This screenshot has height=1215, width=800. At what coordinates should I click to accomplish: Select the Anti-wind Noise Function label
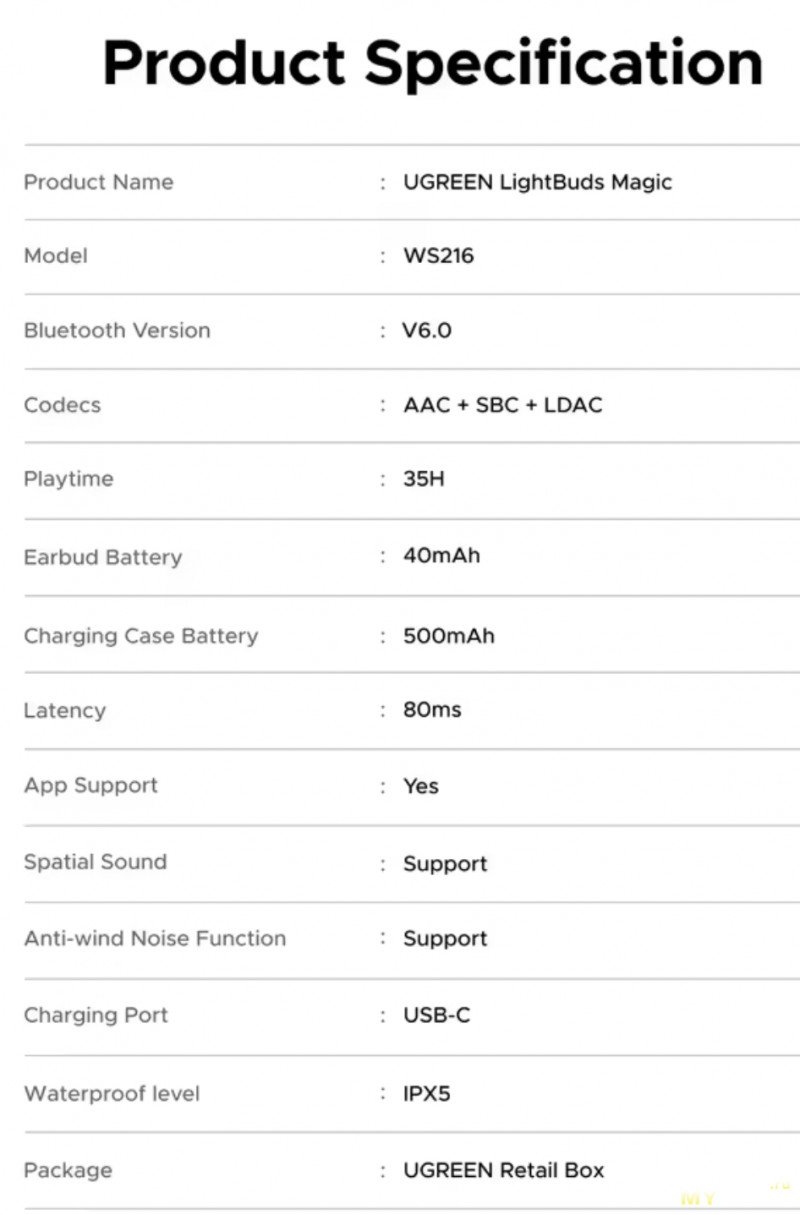click(155, 938)
